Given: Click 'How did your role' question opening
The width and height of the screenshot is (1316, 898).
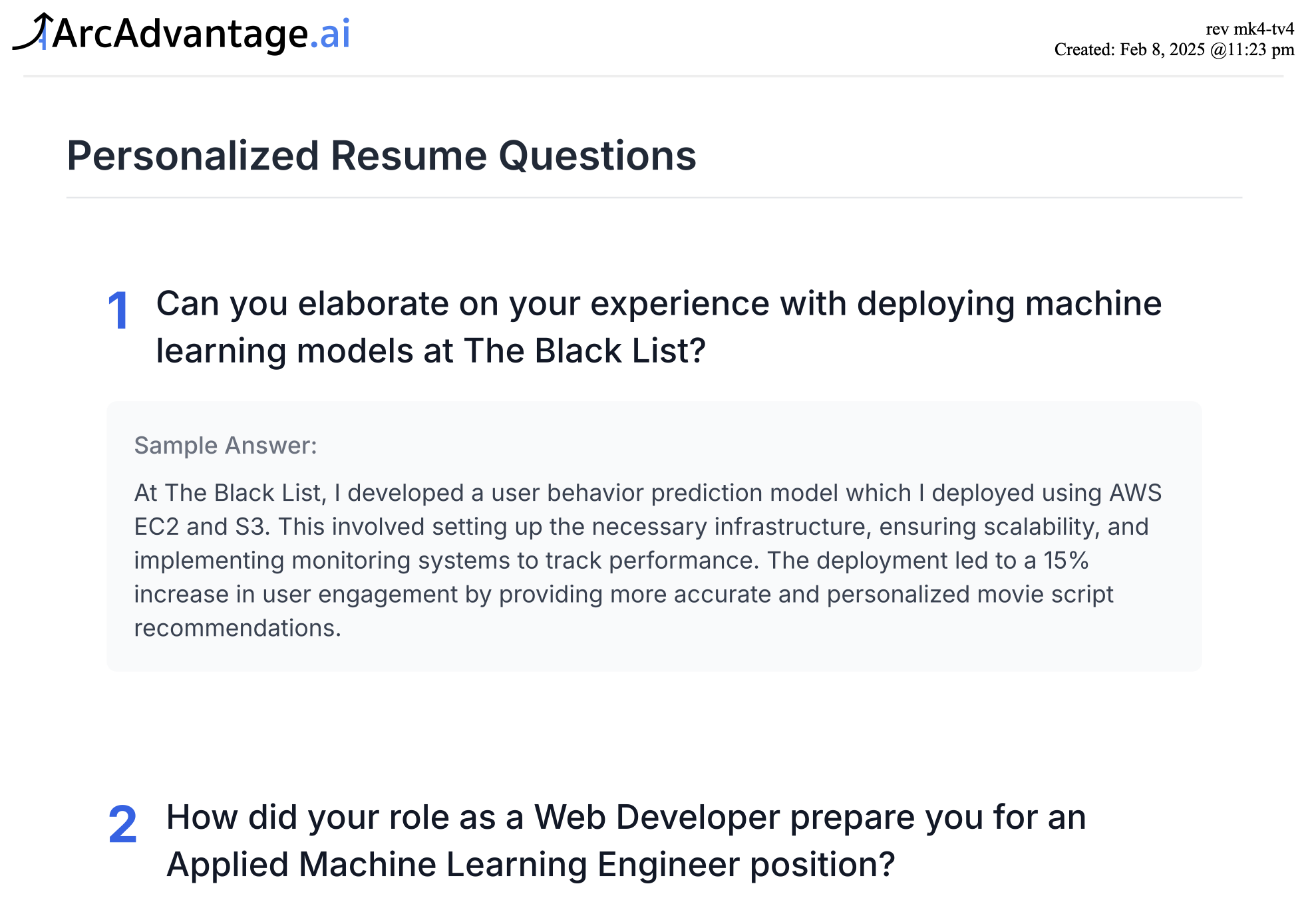Looking at the screenshot, I should tap(307, 818).
